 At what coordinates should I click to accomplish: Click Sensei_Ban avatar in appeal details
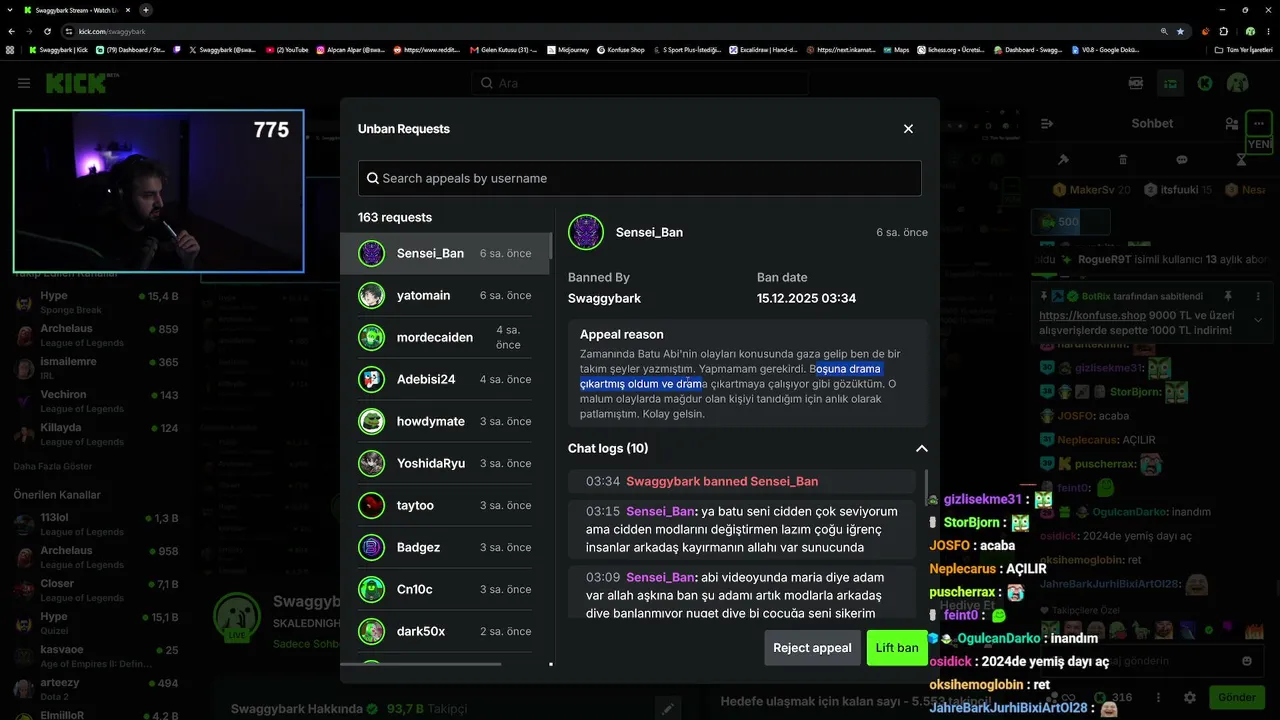coord(586,232)
